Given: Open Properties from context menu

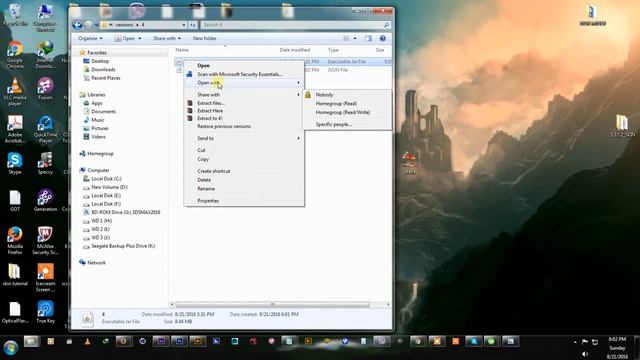Looking at the screenshot, I should (x=208, y=201).
